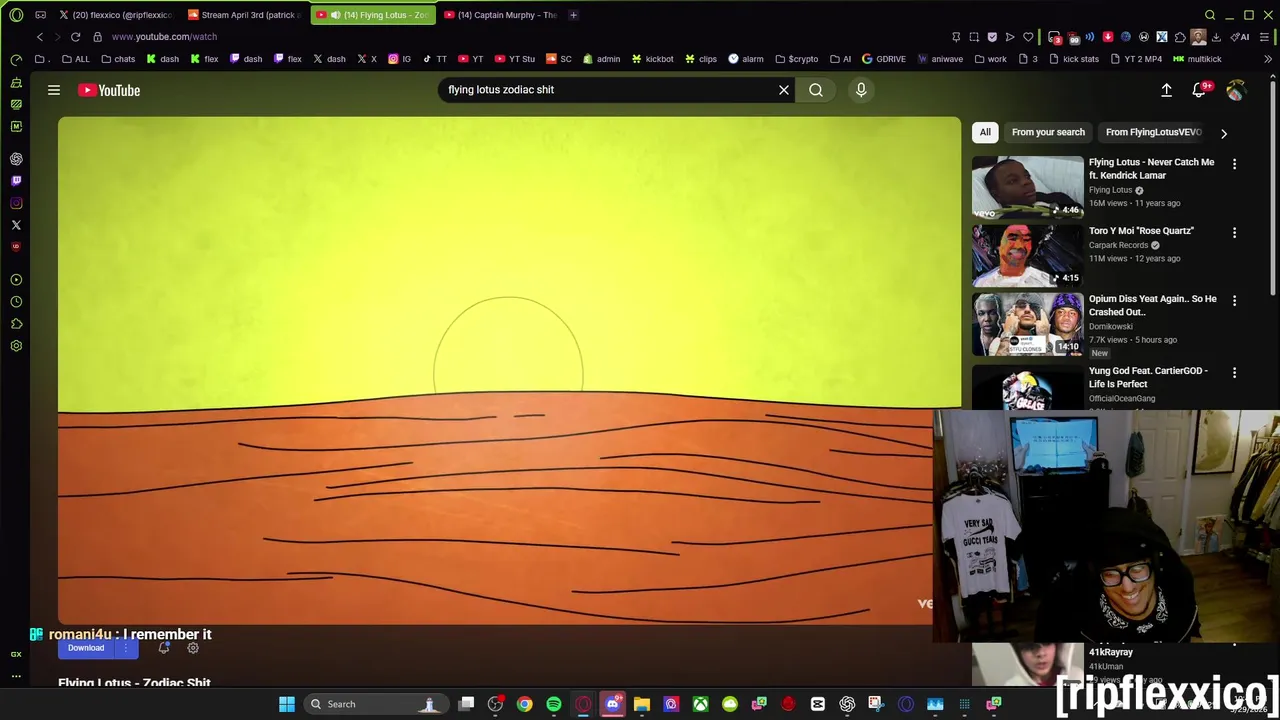Mute the Flying Lotus tab audio icon
Screen dimensions: 1280x720
tap(336, 15)
